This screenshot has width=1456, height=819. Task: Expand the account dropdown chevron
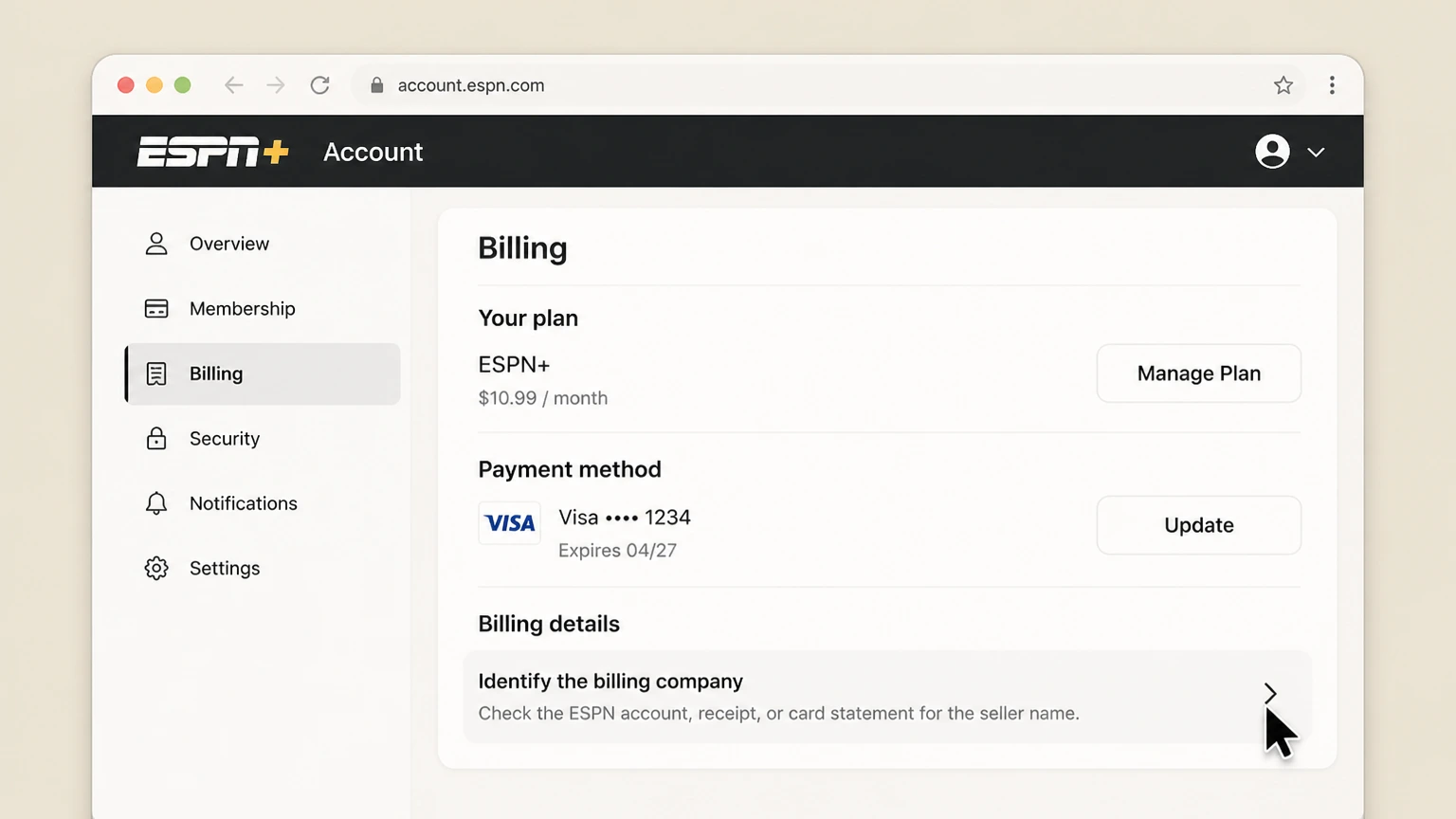click(x=1316, y=153)
